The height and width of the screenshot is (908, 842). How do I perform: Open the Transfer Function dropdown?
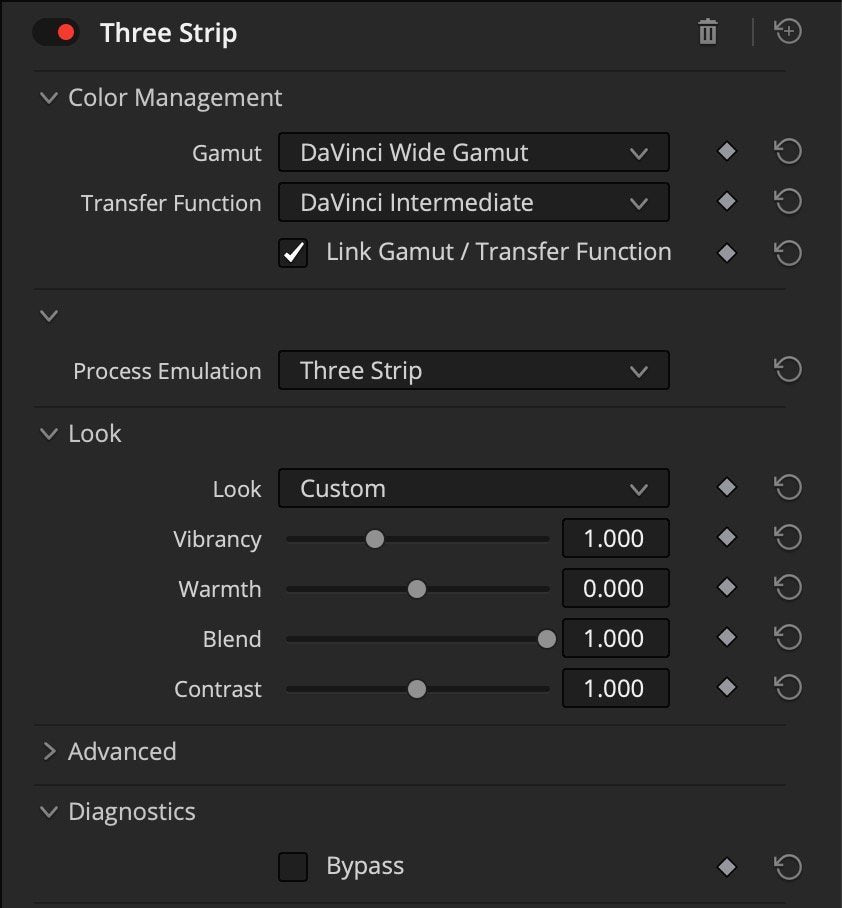pyautogui.click(x=474, y=202)
